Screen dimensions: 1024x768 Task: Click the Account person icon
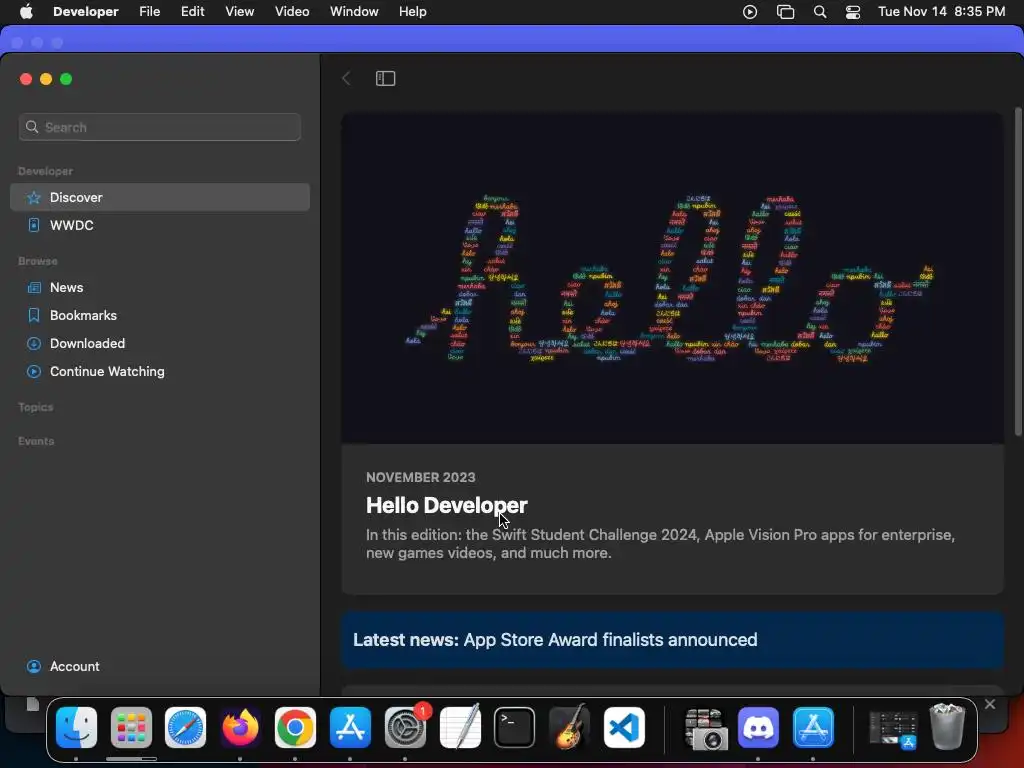[34, 666]
